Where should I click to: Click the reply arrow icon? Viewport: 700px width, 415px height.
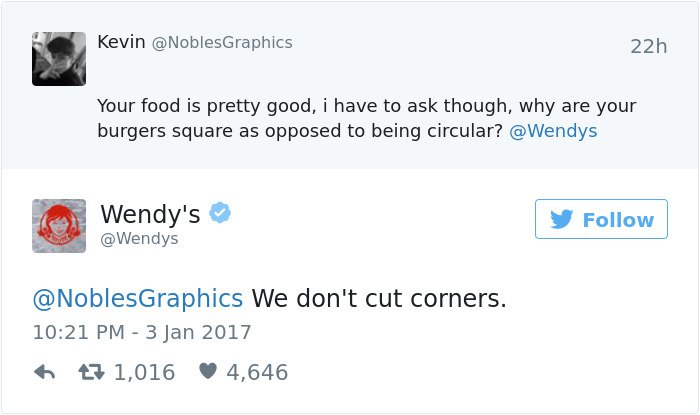[x=44, y=372]
